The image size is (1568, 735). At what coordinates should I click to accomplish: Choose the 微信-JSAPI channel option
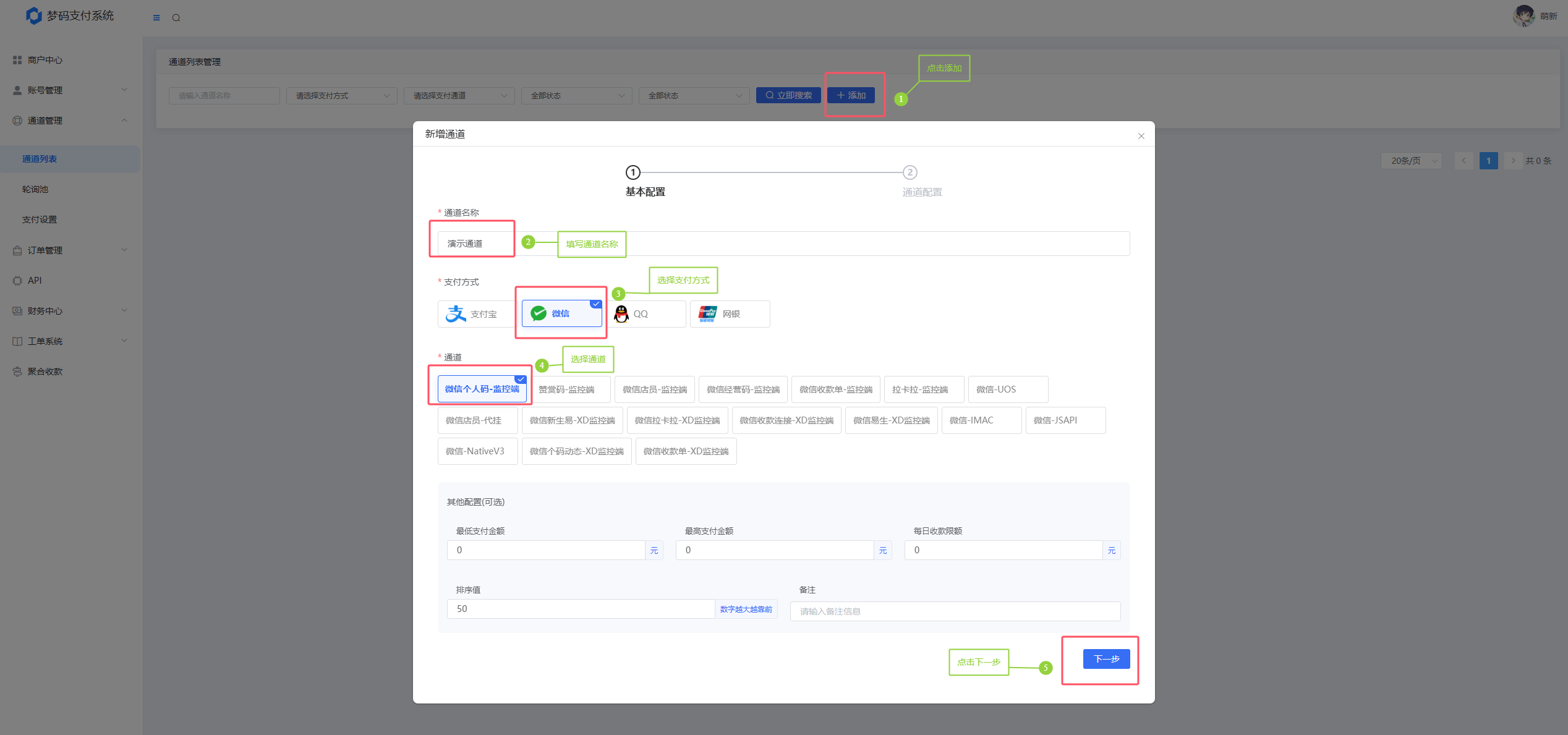[1065, 420]
